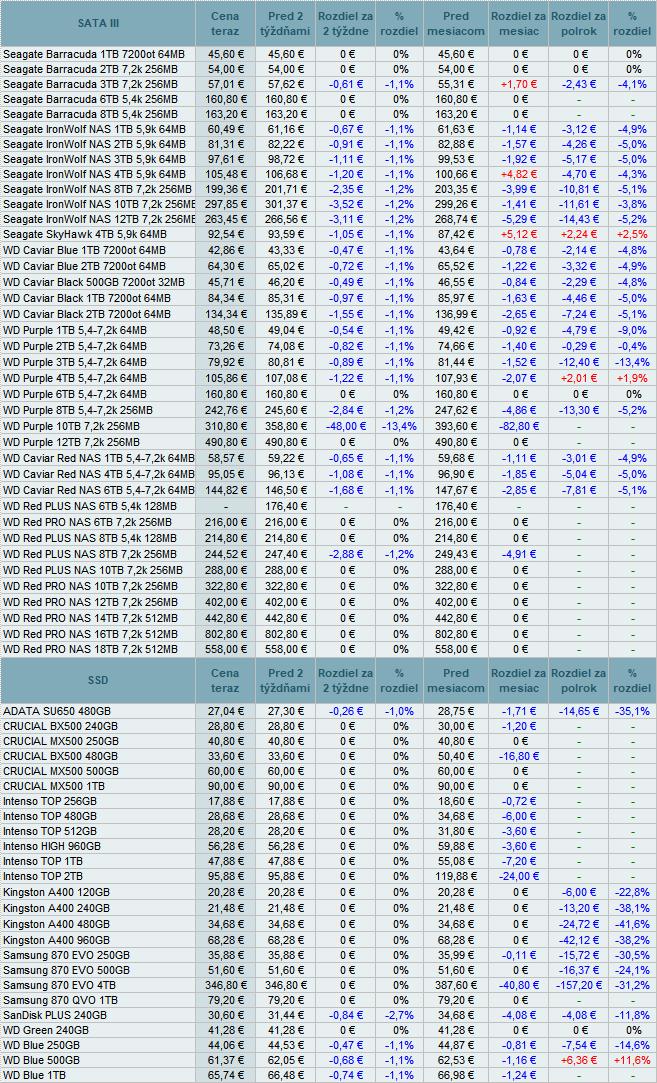This screenshot has height=1083, width=657.
Task: Select "119,88 €" in Intenso TOP 2TB row
Action: point(456,876)
